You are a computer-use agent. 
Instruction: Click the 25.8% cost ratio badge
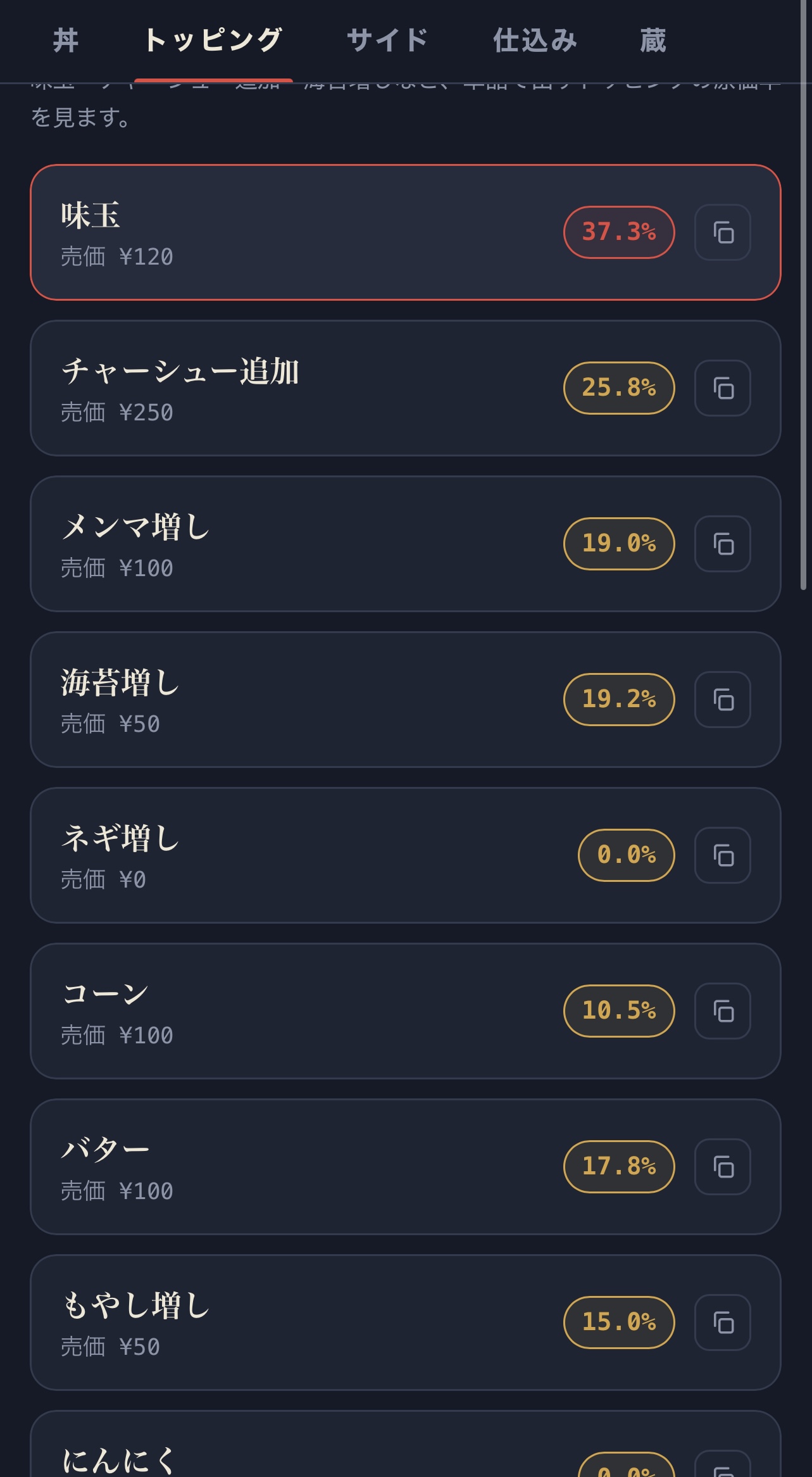[x=619, y=388]
